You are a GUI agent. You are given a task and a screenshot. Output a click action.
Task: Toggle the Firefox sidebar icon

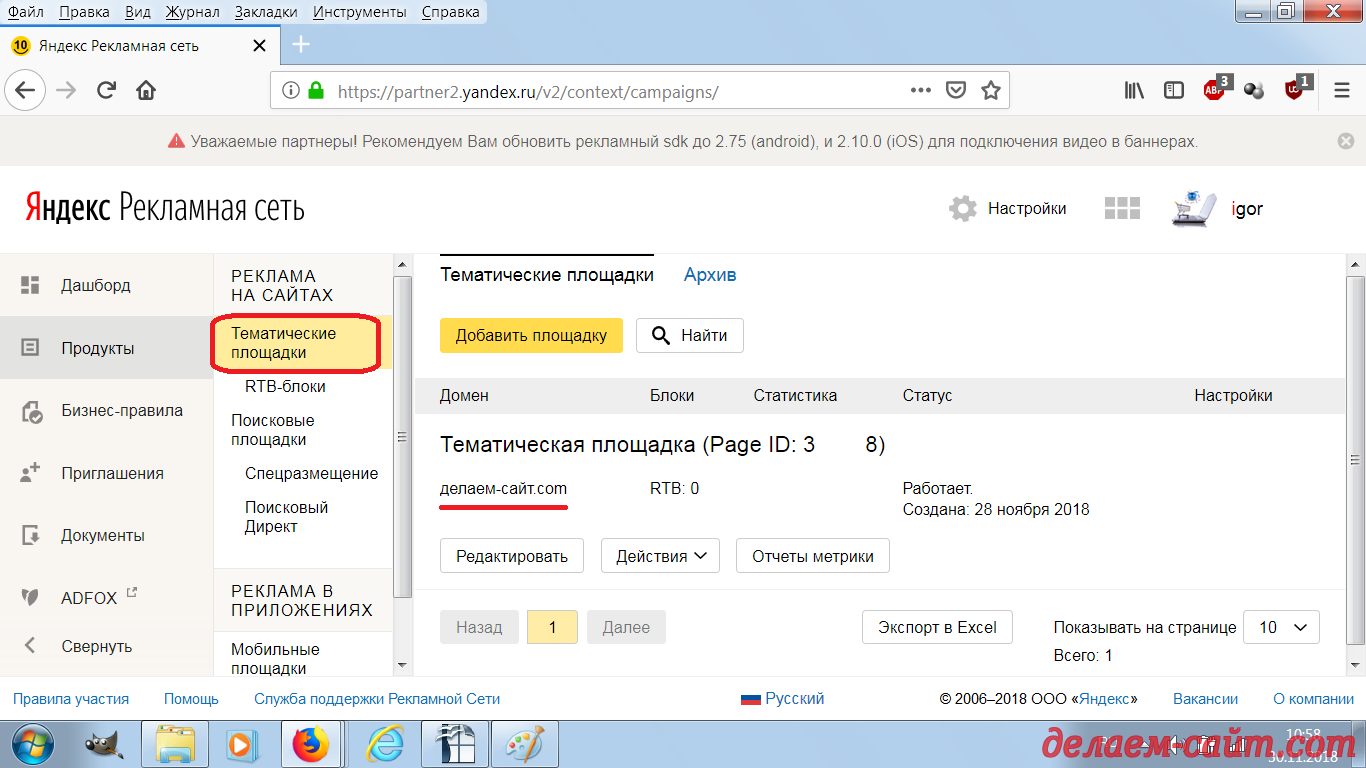pos(1174,91)
